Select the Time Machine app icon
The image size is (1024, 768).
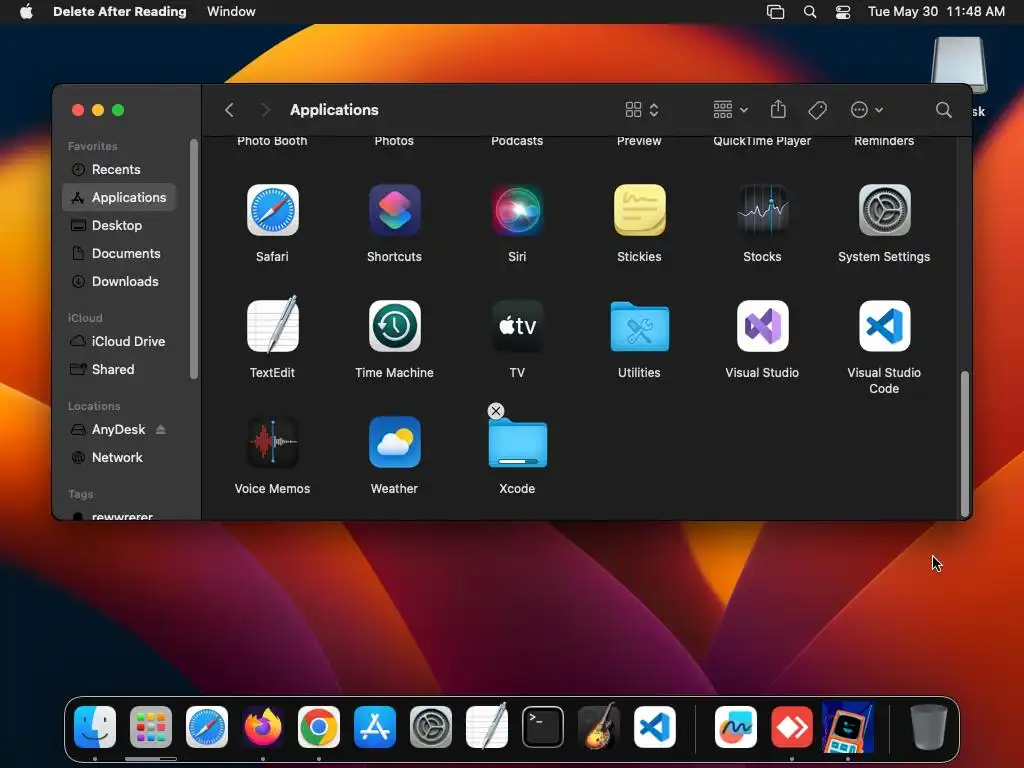(x=394, y=326)
